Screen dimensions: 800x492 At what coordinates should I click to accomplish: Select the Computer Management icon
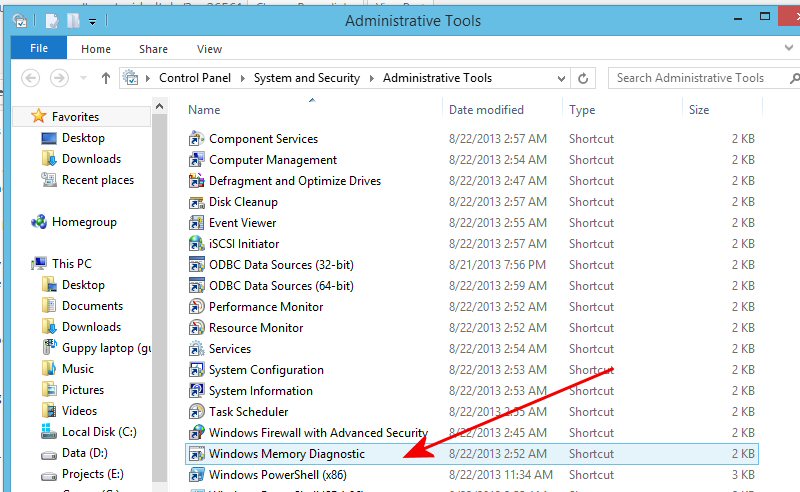[x=196, y=160]
